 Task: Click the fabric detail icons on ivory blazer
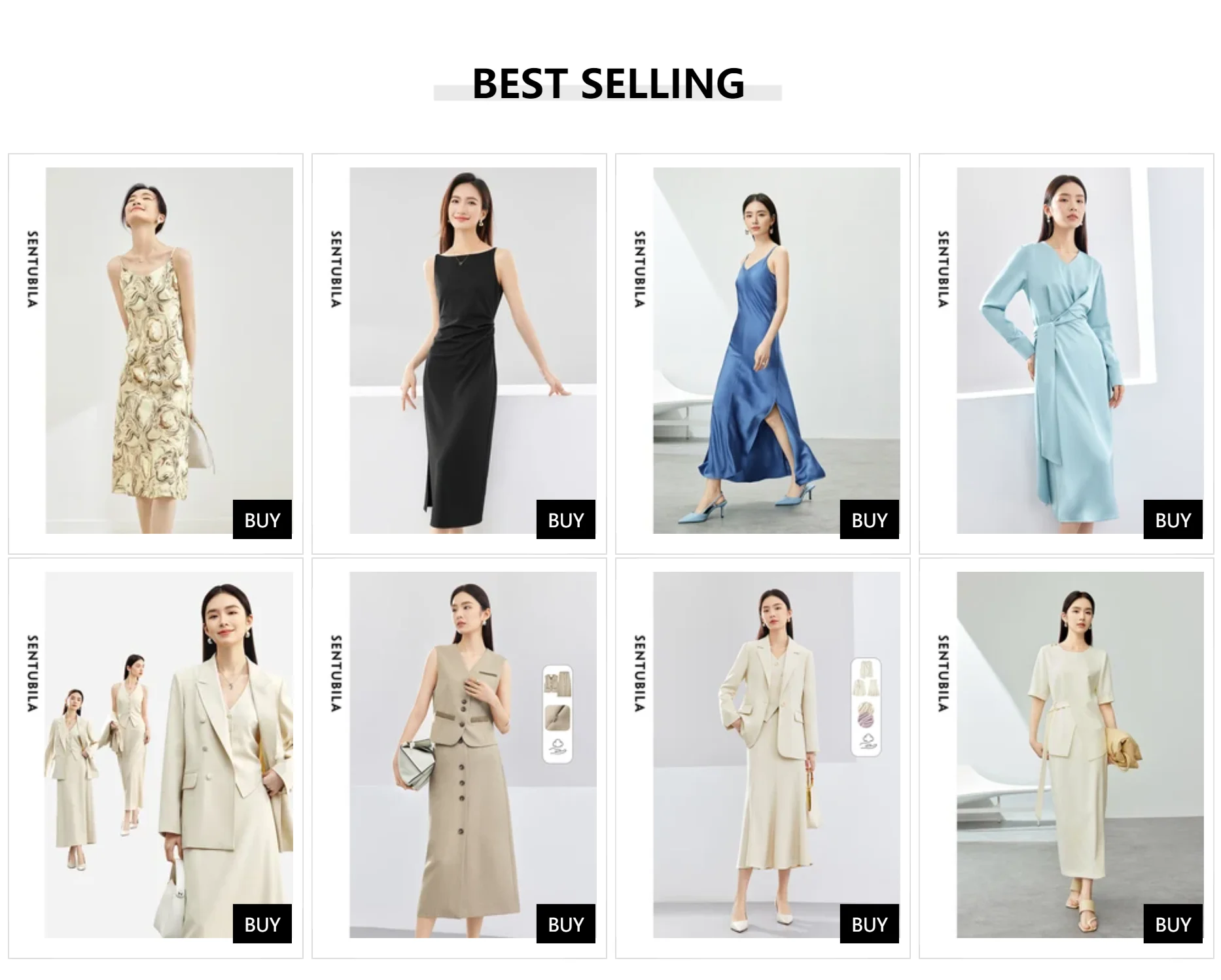click(x=866, y=708)
